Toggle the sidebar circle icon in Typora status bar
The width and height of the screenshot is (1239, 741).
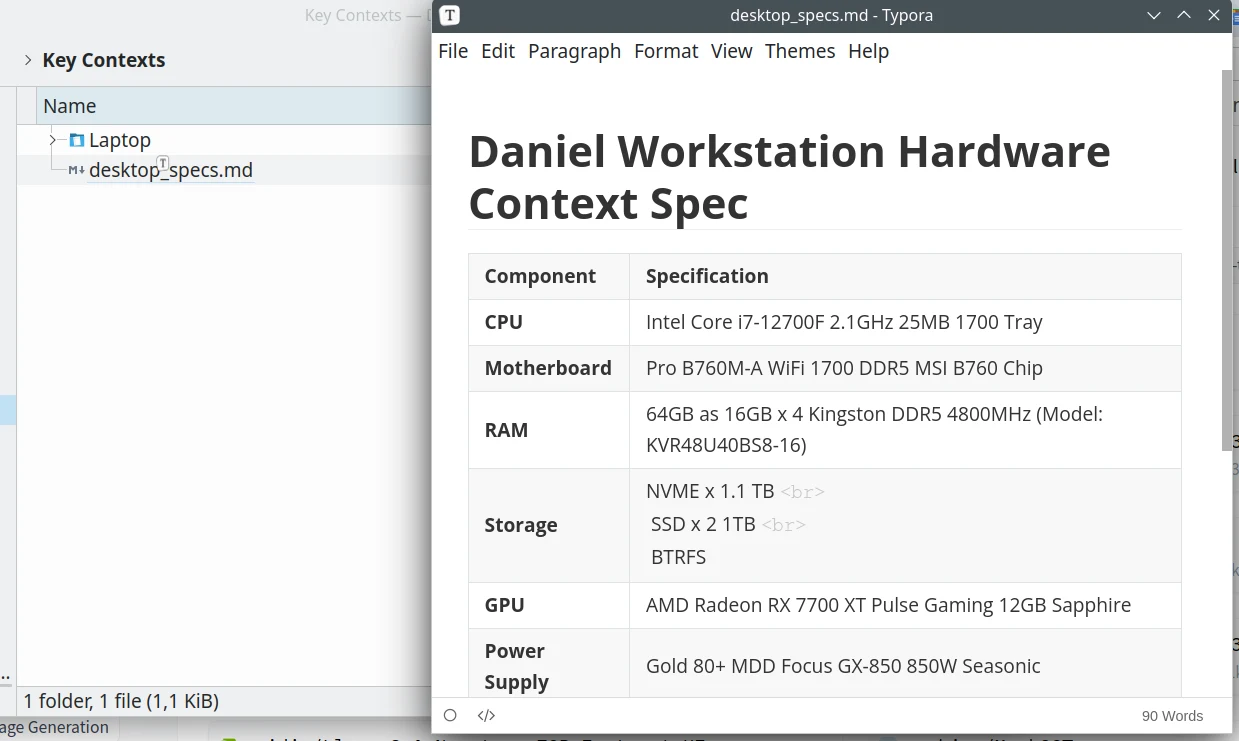450,715
